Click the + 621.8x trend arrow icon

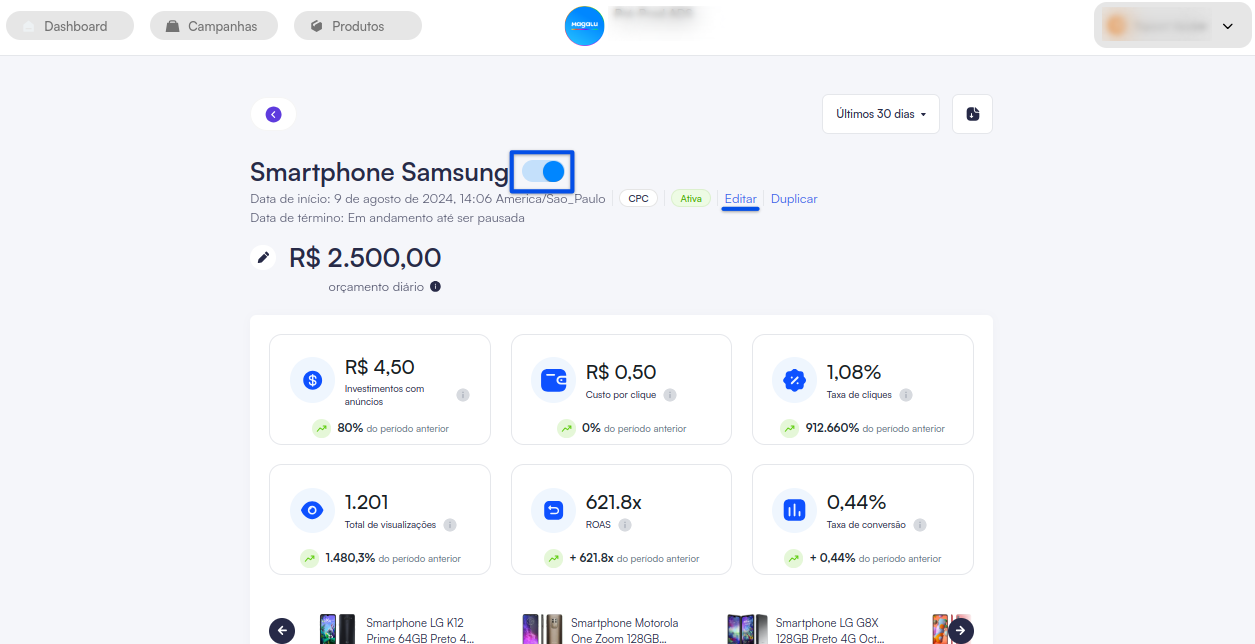554,558
